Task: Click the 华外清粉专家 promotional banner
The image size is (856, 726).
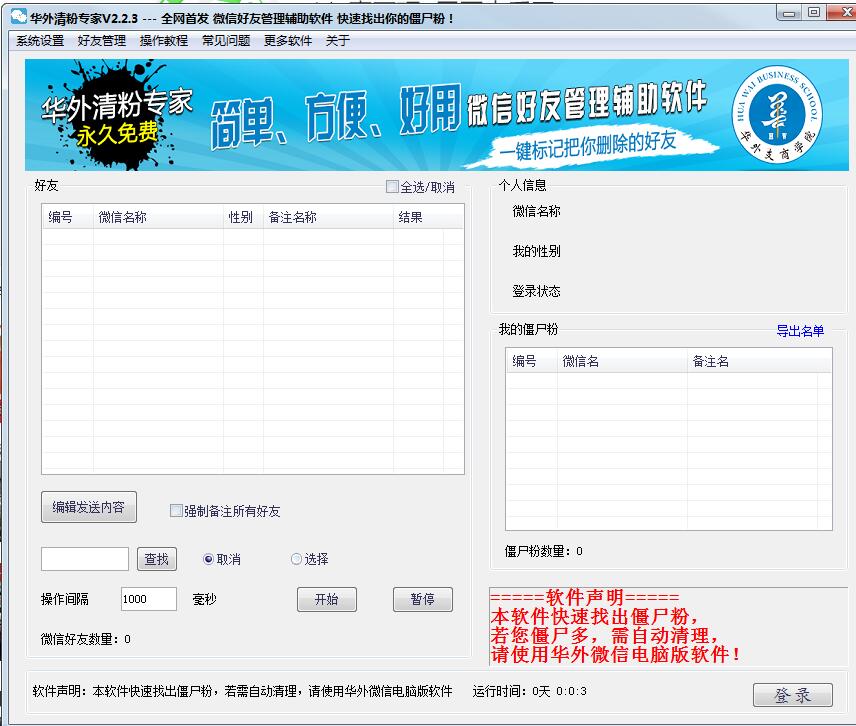Action: pos(436,115)
